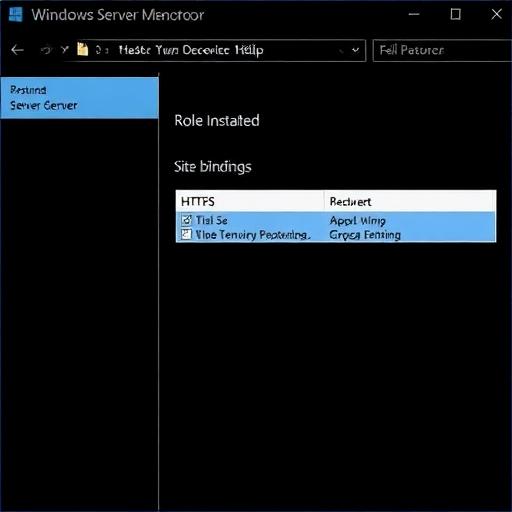Click the 'Site bindings' heading
512x512 pixels.
[213, 167]
